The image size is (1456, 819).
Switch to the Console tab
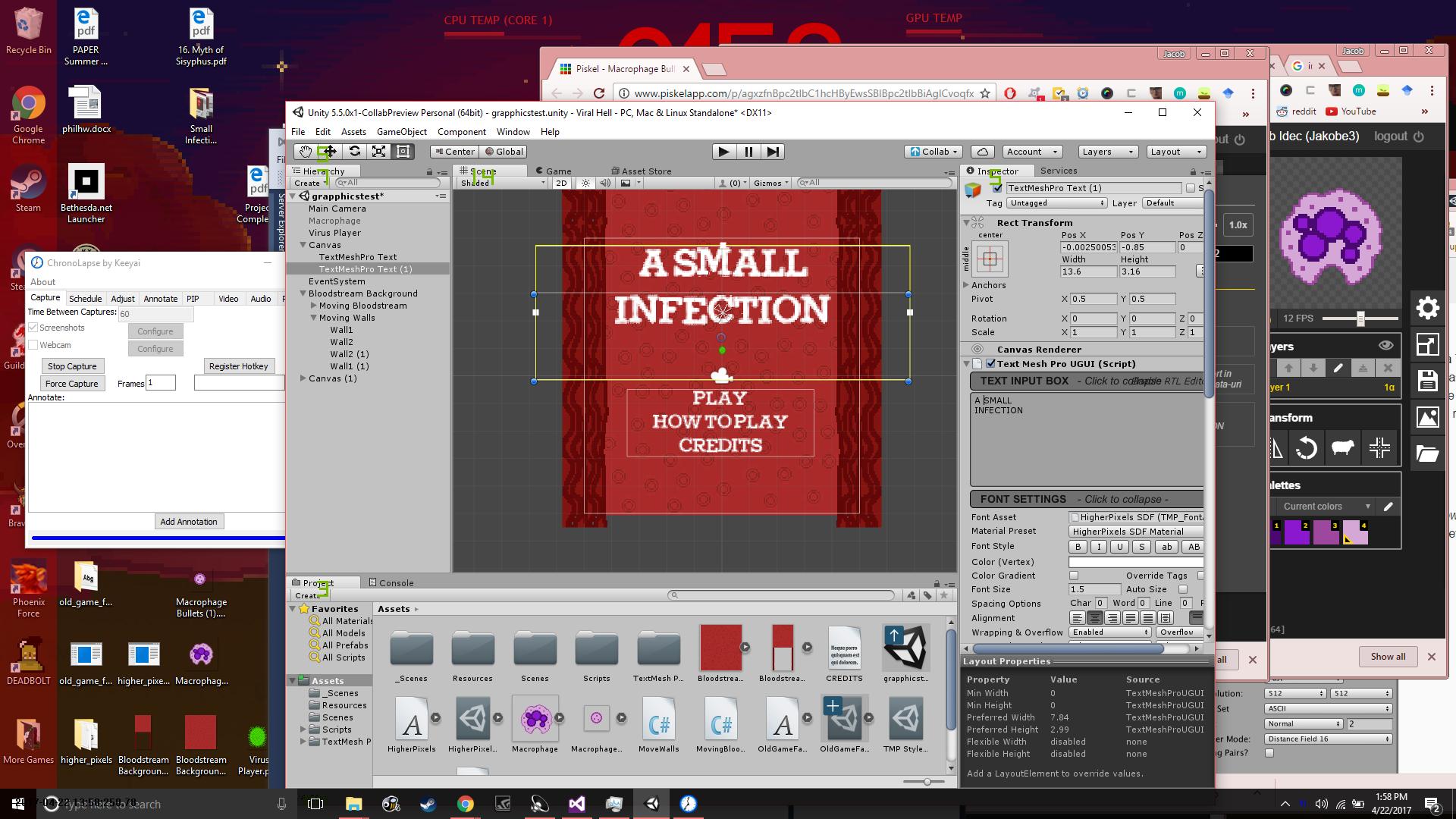tap(391, 583)
